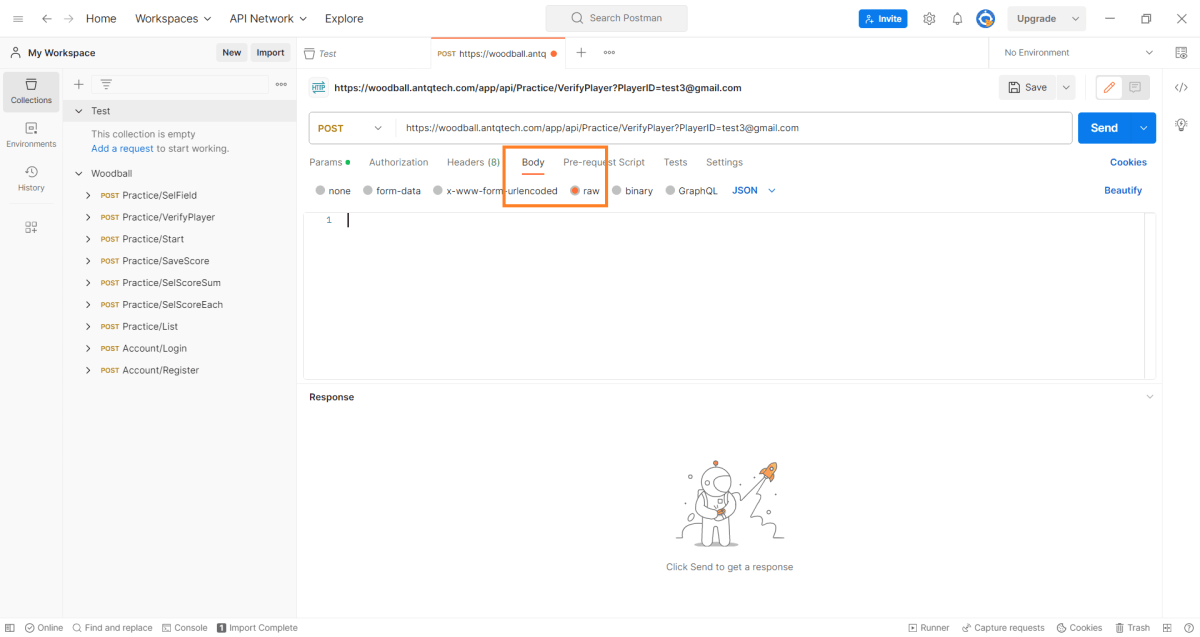Click the filter collections icon
The image size is (1200, 637).
(x=106, y=85)
